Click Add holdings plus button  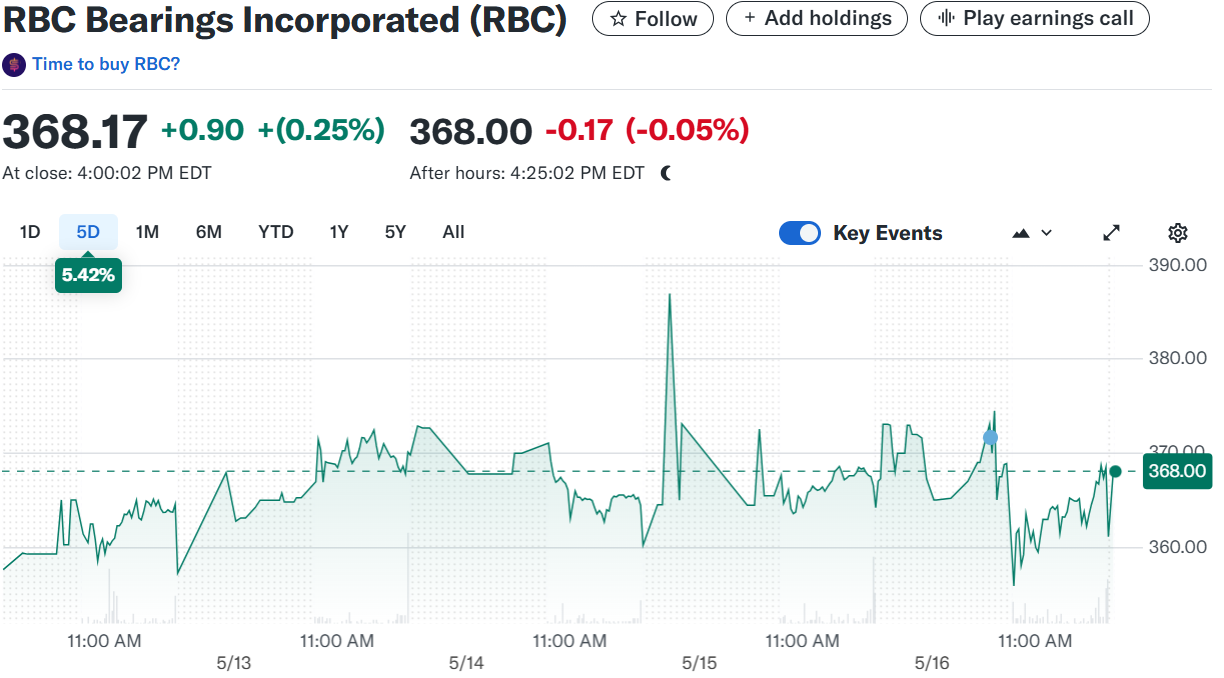(816, 19)
